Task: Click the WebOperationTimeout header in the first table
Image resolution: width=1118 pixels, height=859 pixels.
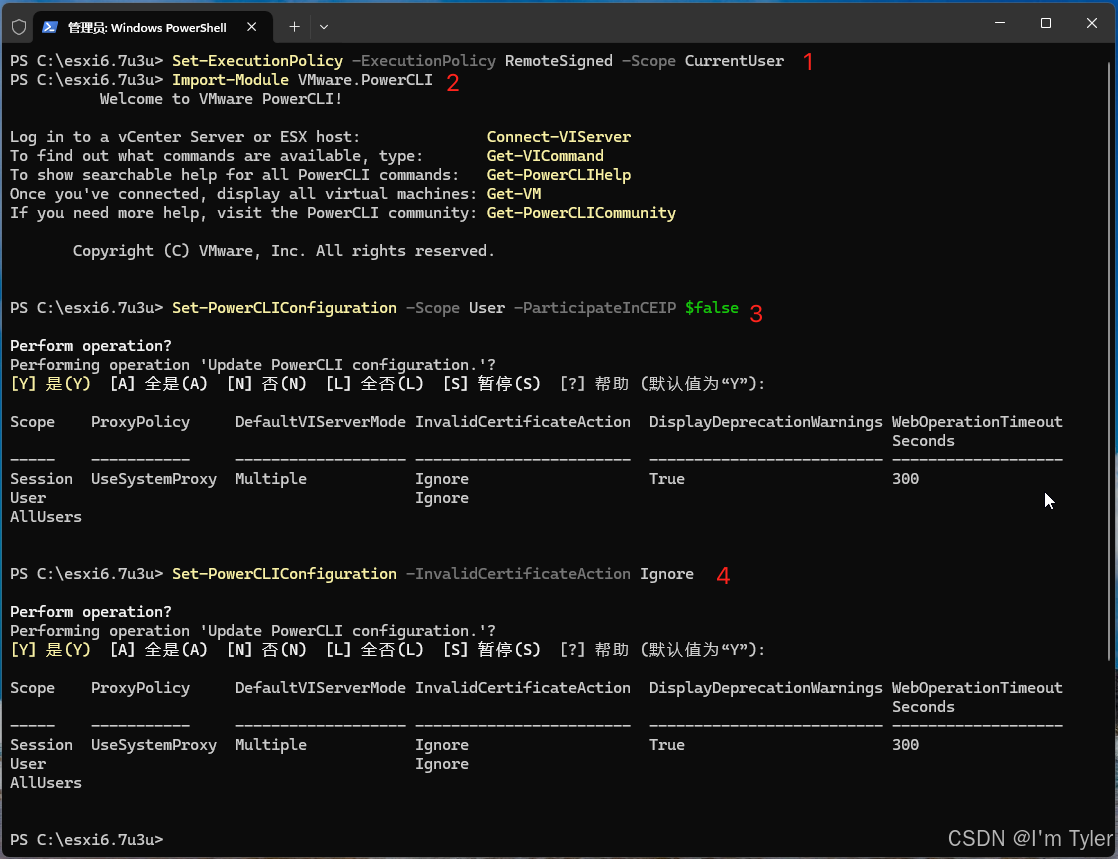Action: (x=977, y=422)
